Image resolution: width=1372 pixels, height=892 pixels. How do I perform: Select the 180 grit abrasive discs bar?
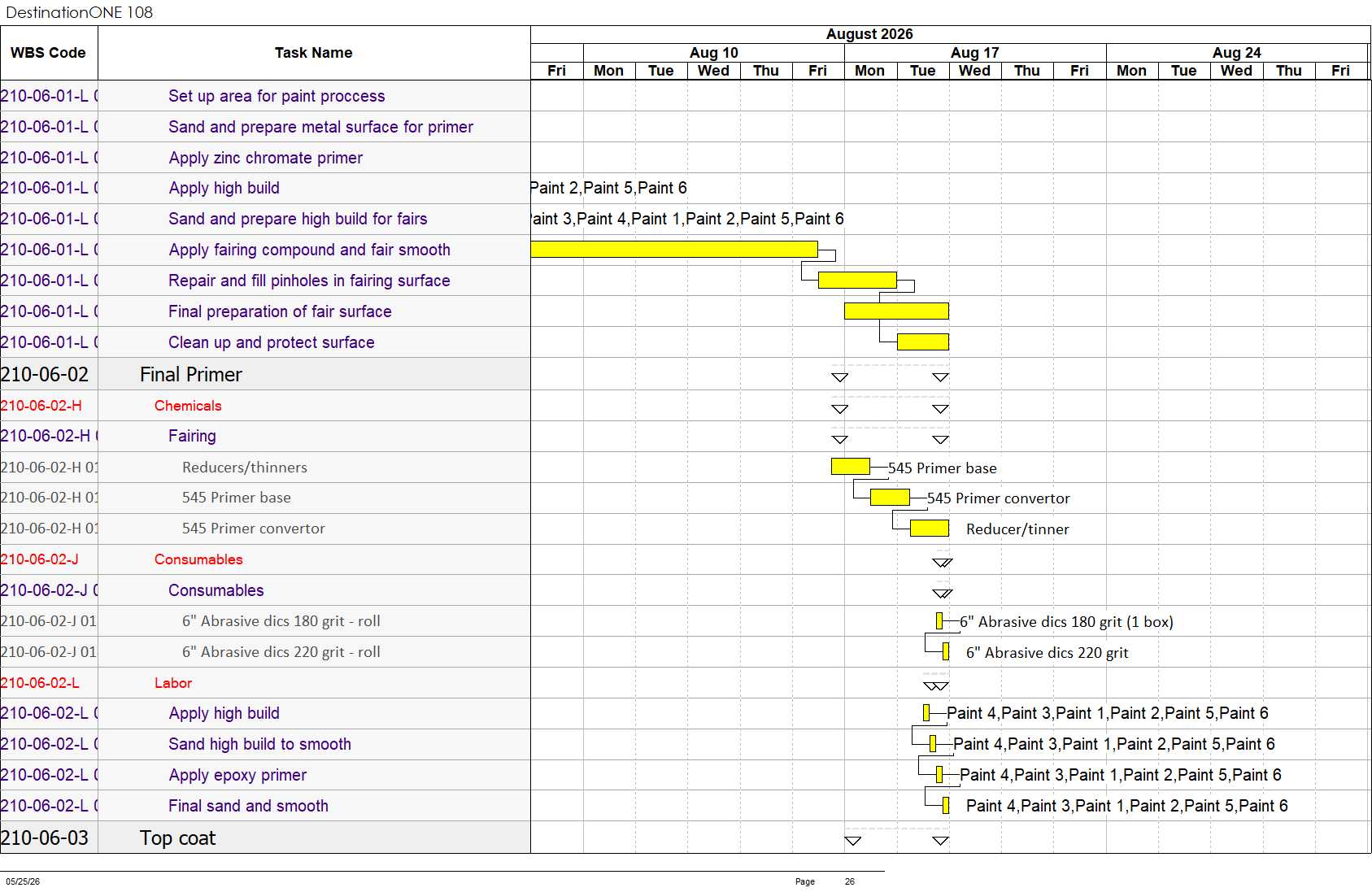click(x=939, y=620)
